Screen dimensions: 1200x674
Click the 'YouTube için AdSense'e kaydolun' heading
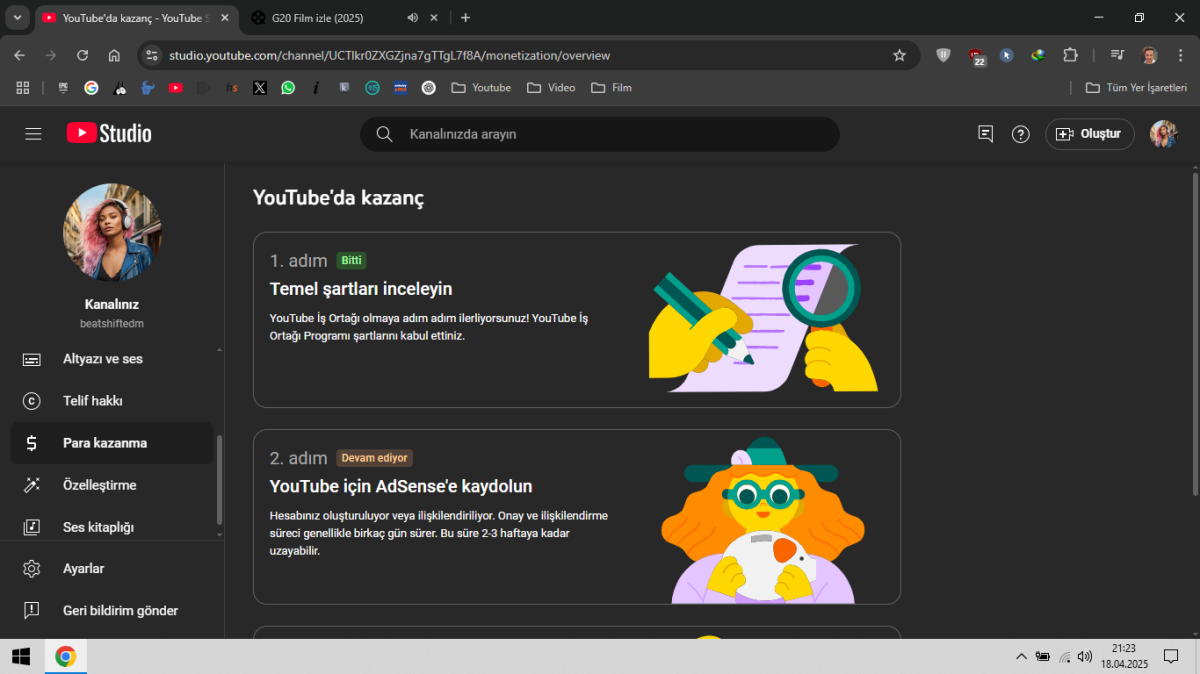pyautogui.click(x=401, y=486)
